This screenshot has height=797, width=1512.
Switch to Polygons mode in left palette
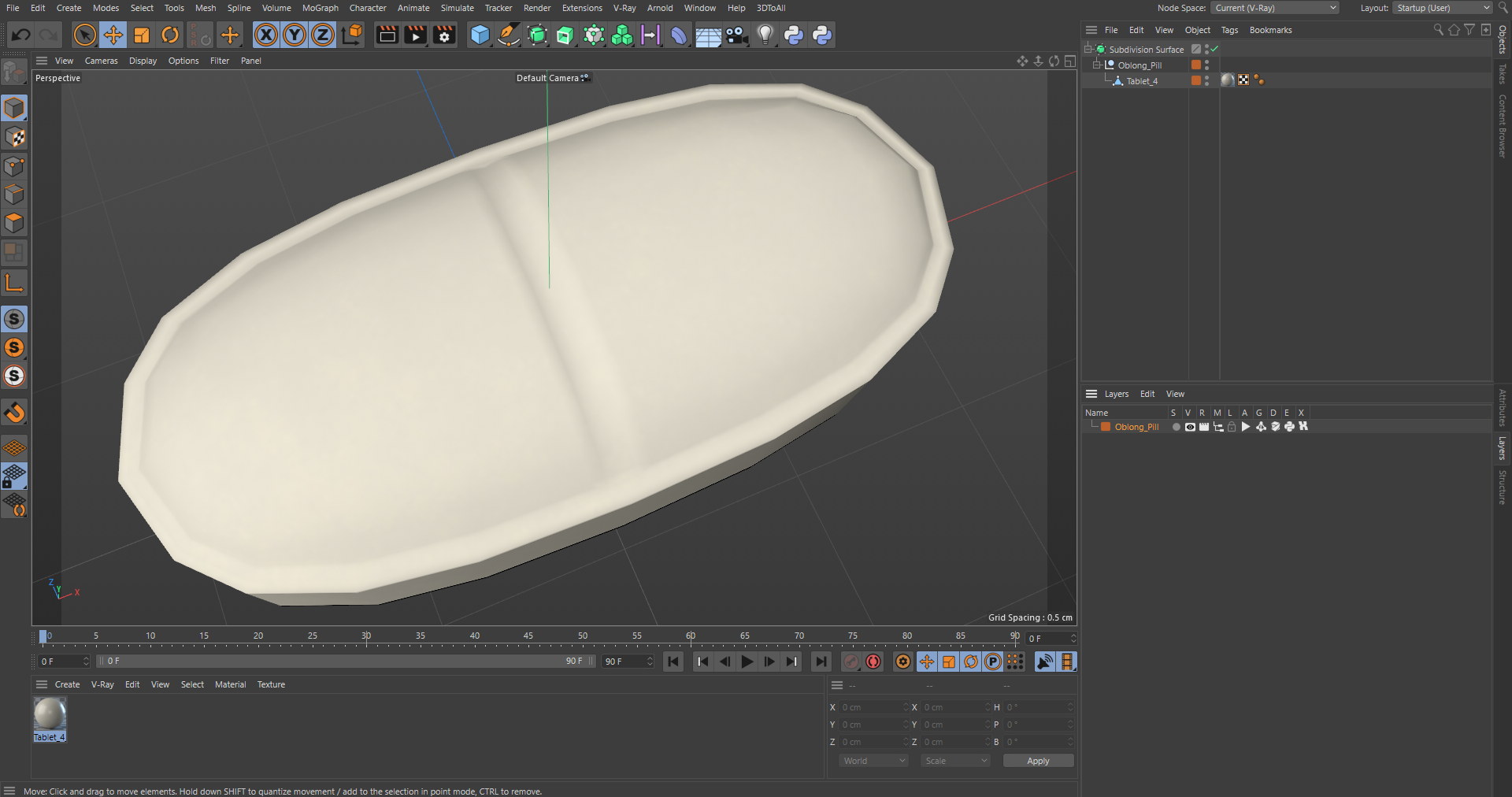point(14,223)
